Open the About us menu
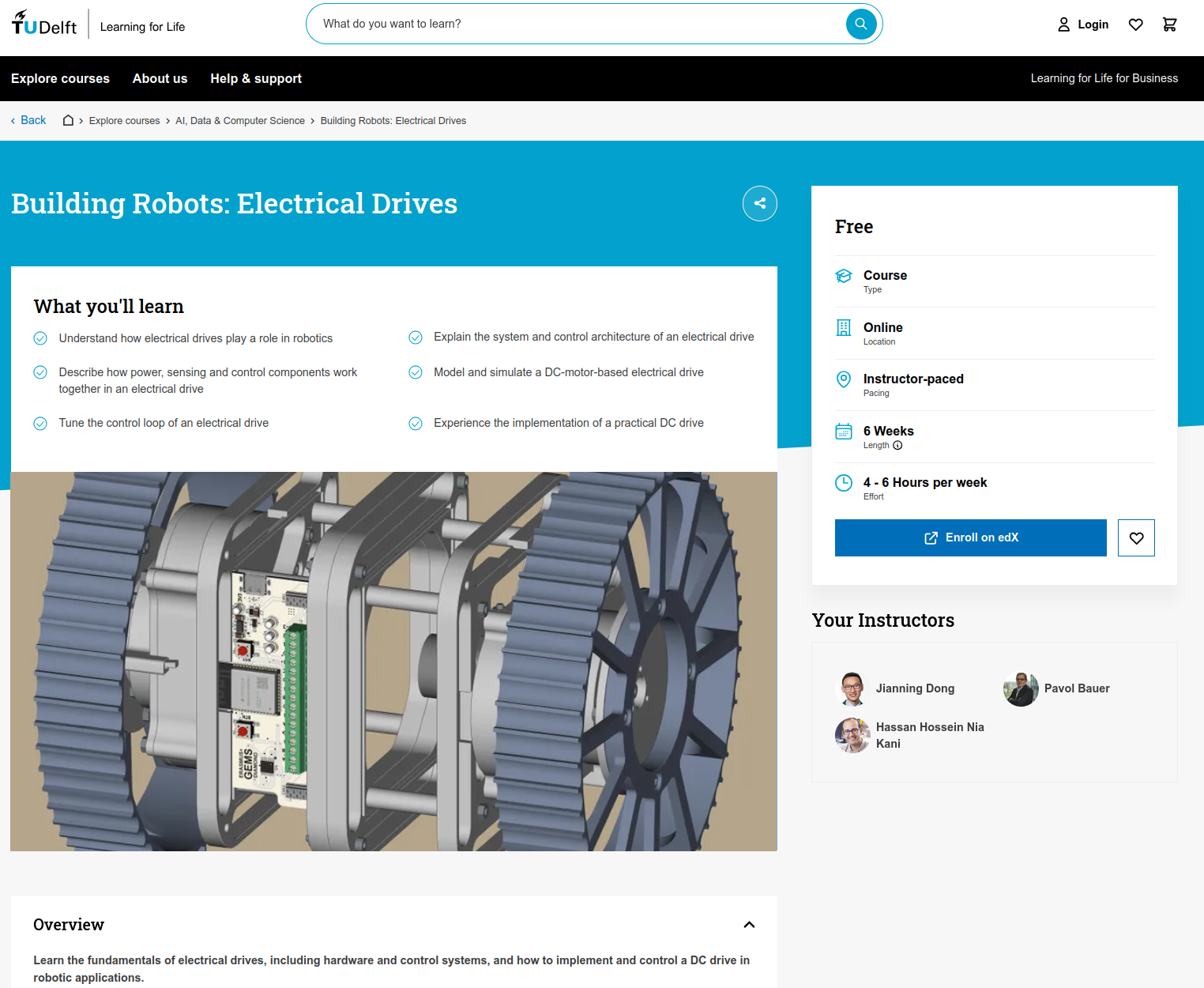The height and width of the screenshot is (988, 1204). (160, 78)
